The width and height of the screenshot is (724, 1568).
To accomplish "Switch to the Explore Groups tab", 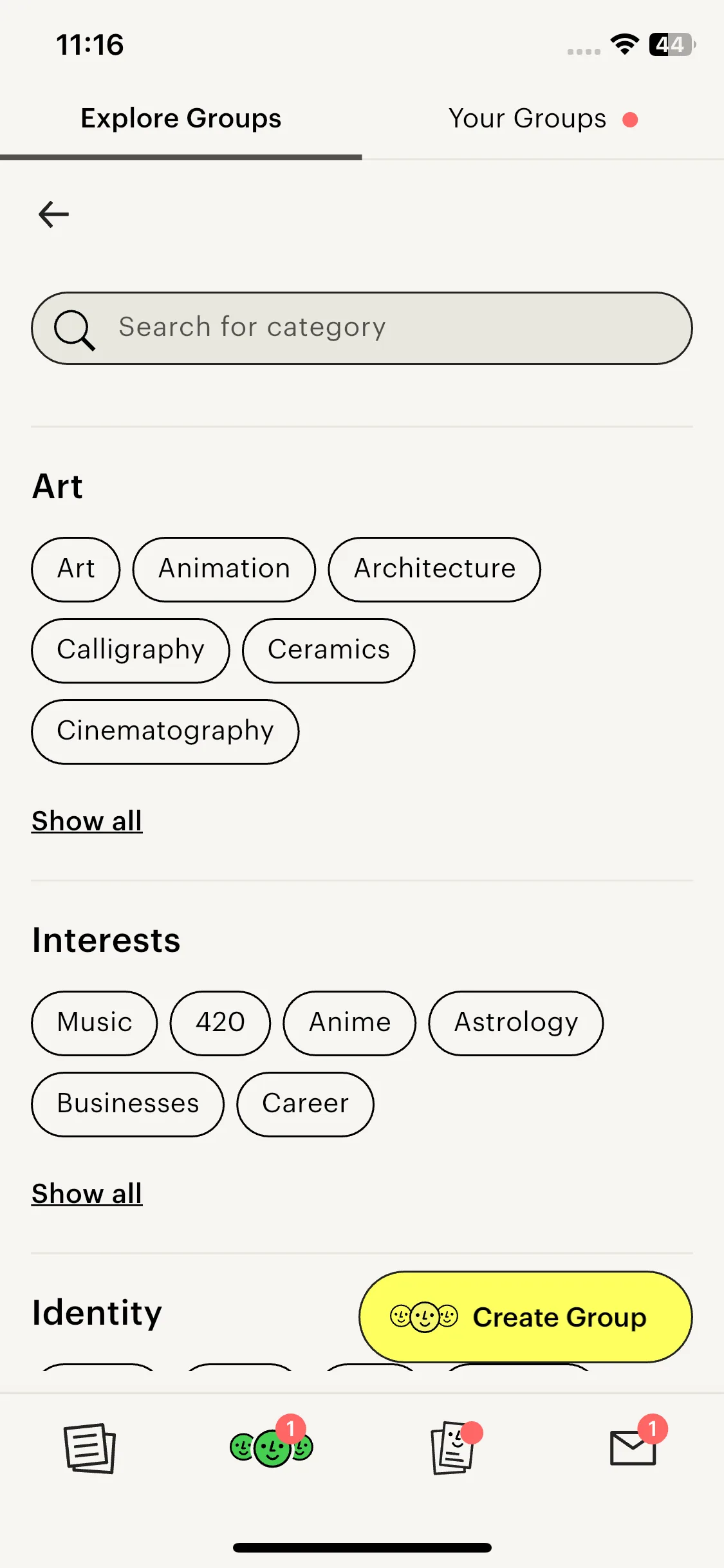I will [x=181, y=119].
